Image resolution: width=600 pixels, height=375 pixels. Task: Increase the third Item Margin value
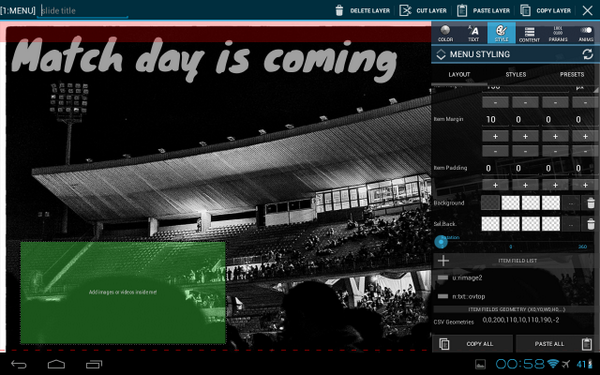pos(555,136)
